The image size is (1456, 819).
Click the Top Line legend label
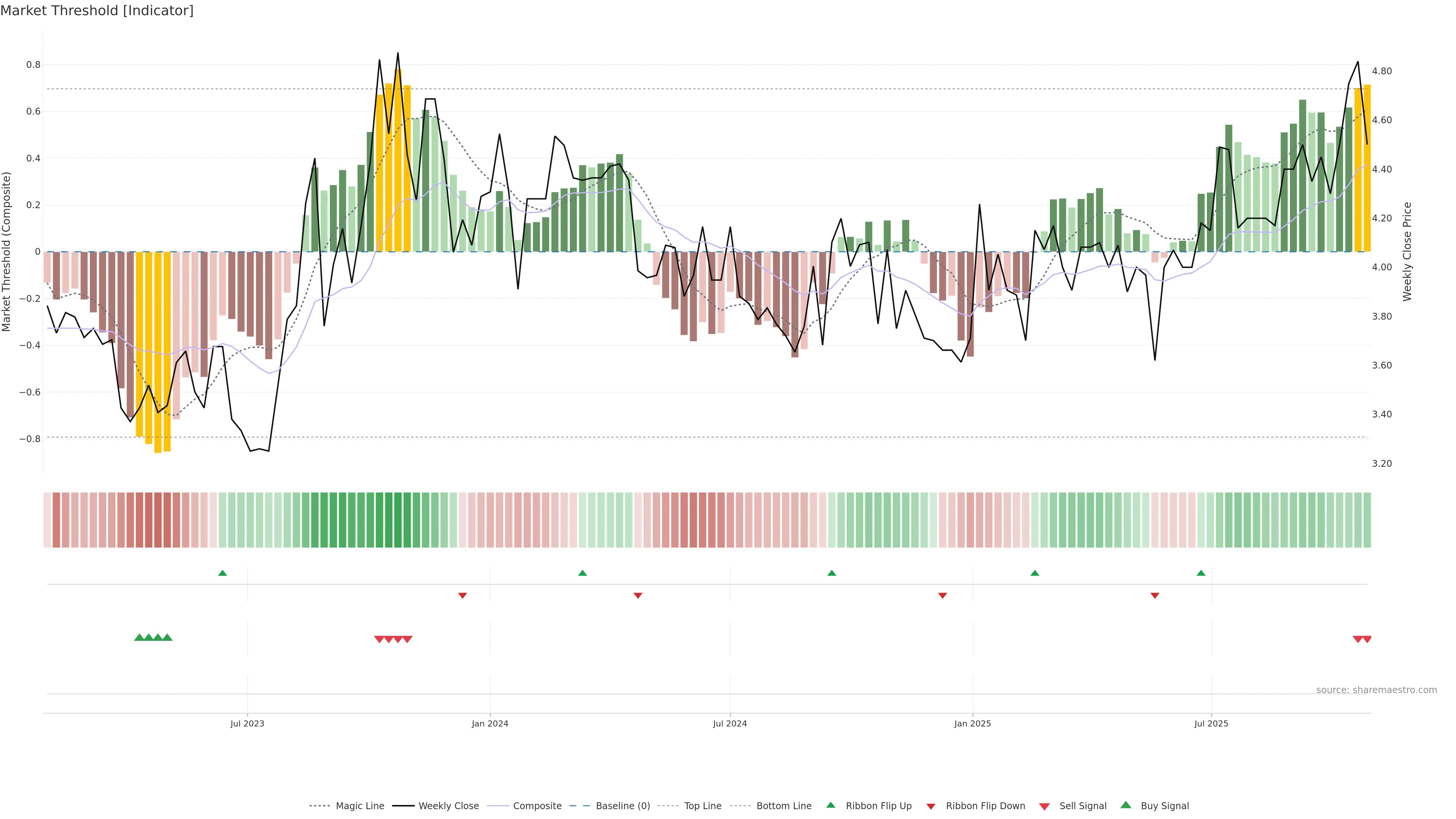pos(703,806)
